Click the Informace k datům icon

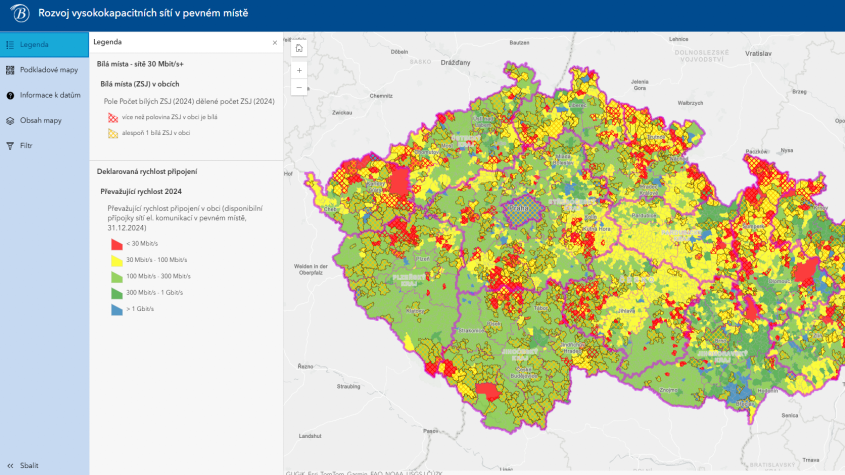(x=10, y=95)
